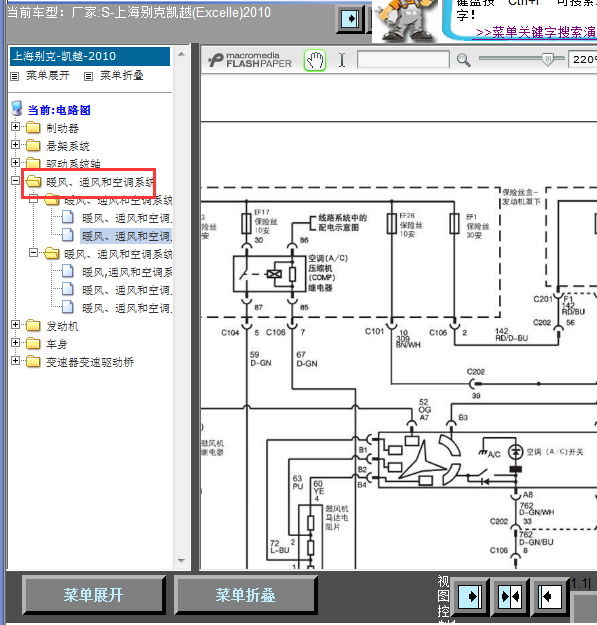
Task: Open the 暖风,通风和空调系 document with comma
Action: point(127,272)
